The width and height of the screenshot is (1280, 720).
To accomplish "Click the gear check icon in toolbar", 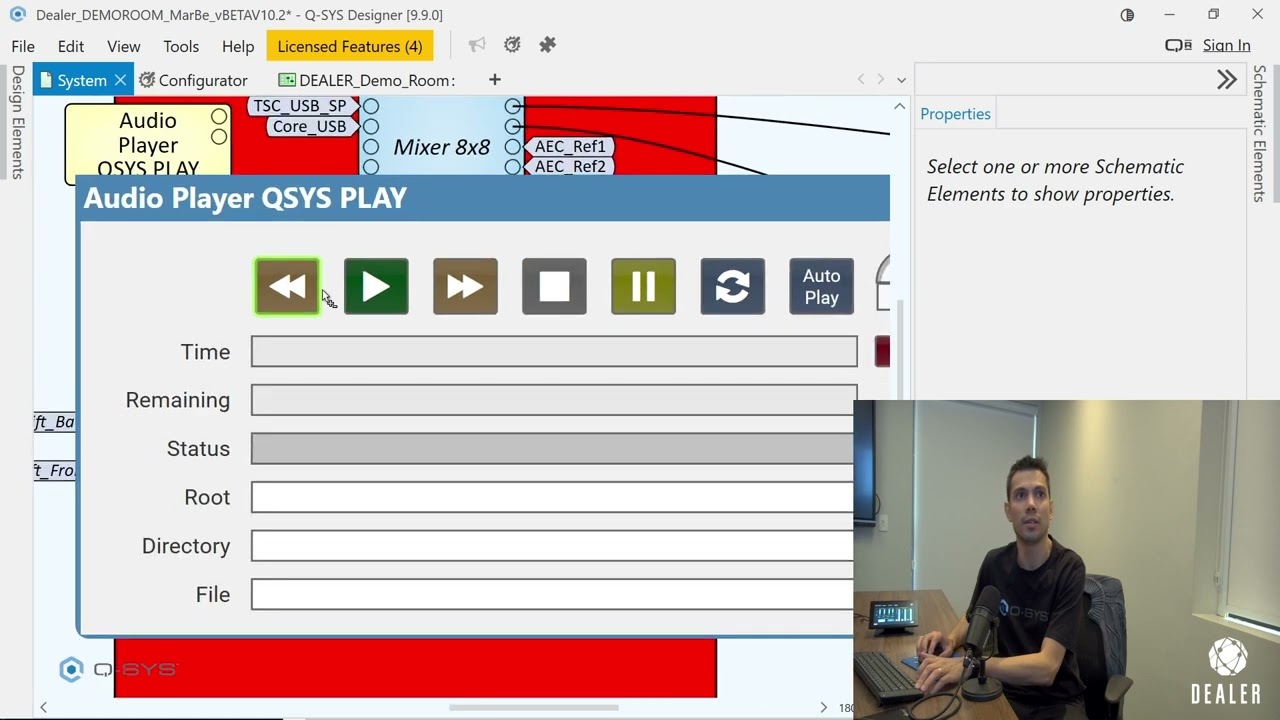I will [512, 45].
